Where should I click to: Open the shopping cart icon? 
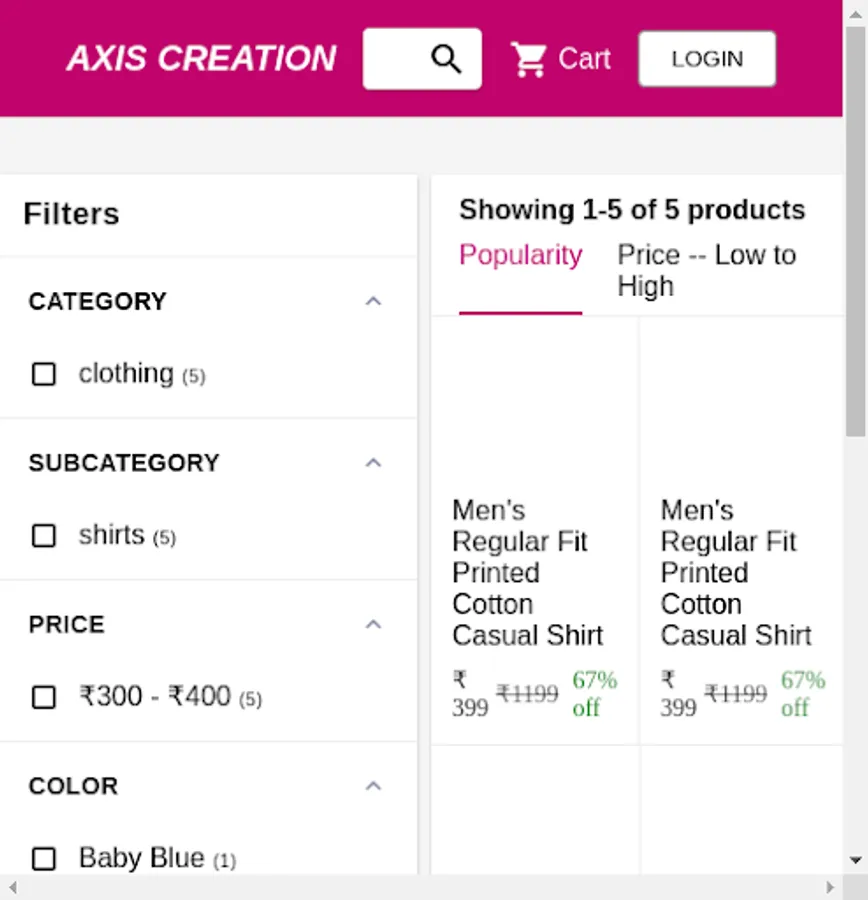click(528, 59)
